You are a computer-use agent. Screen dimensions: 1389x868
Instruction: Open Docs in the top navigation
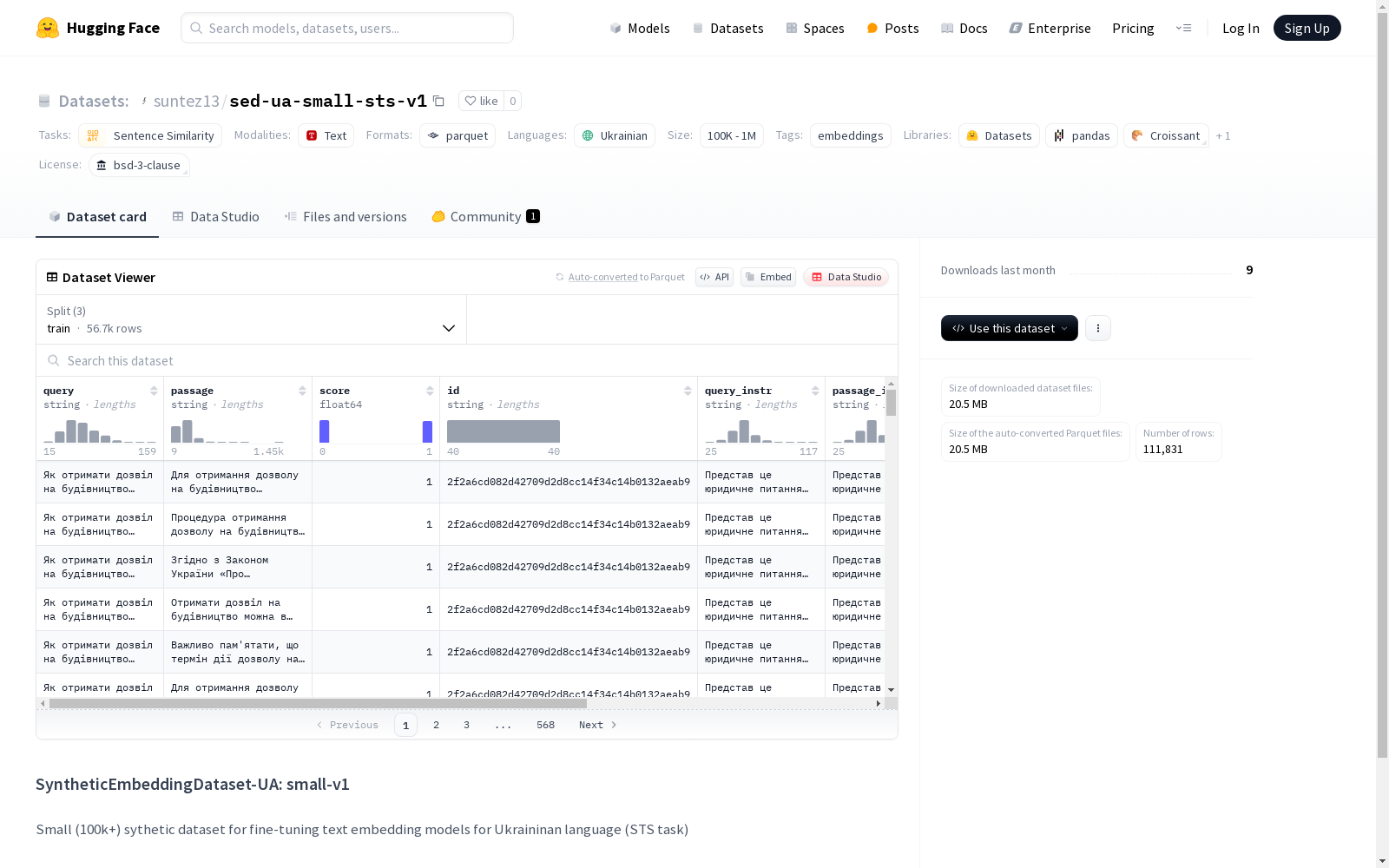(964, 28)
